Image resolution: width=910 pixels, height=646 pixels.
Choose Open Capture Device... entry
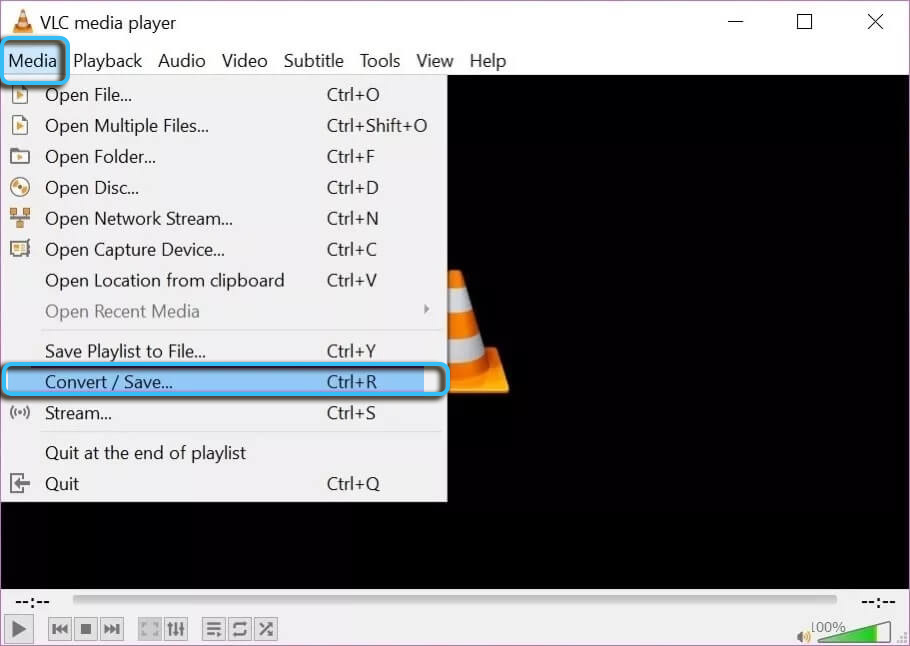[224, 250]
